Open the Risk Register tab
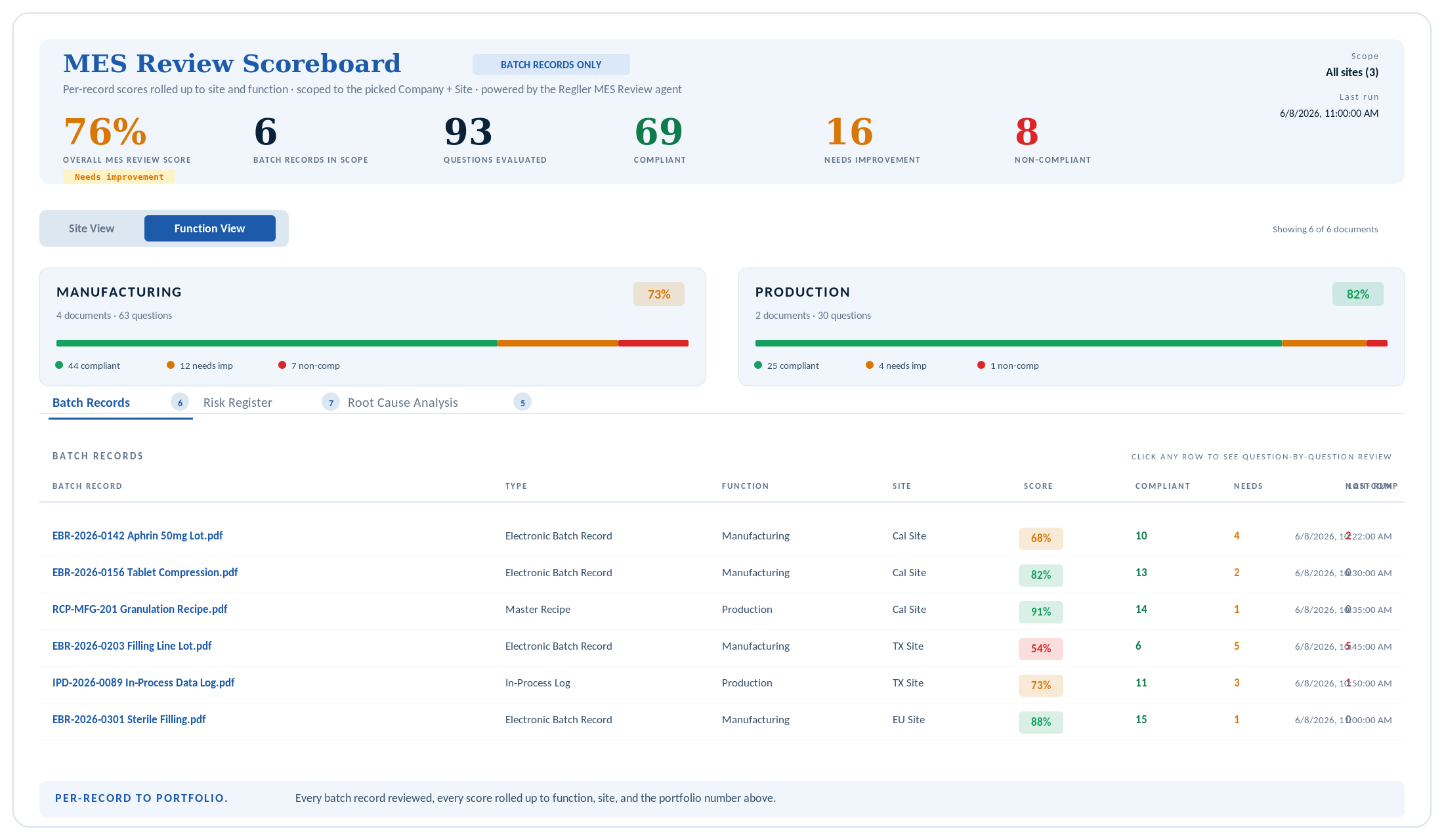Image resolution: width=1444 pixels, height=840 pixels. [238, 402]
